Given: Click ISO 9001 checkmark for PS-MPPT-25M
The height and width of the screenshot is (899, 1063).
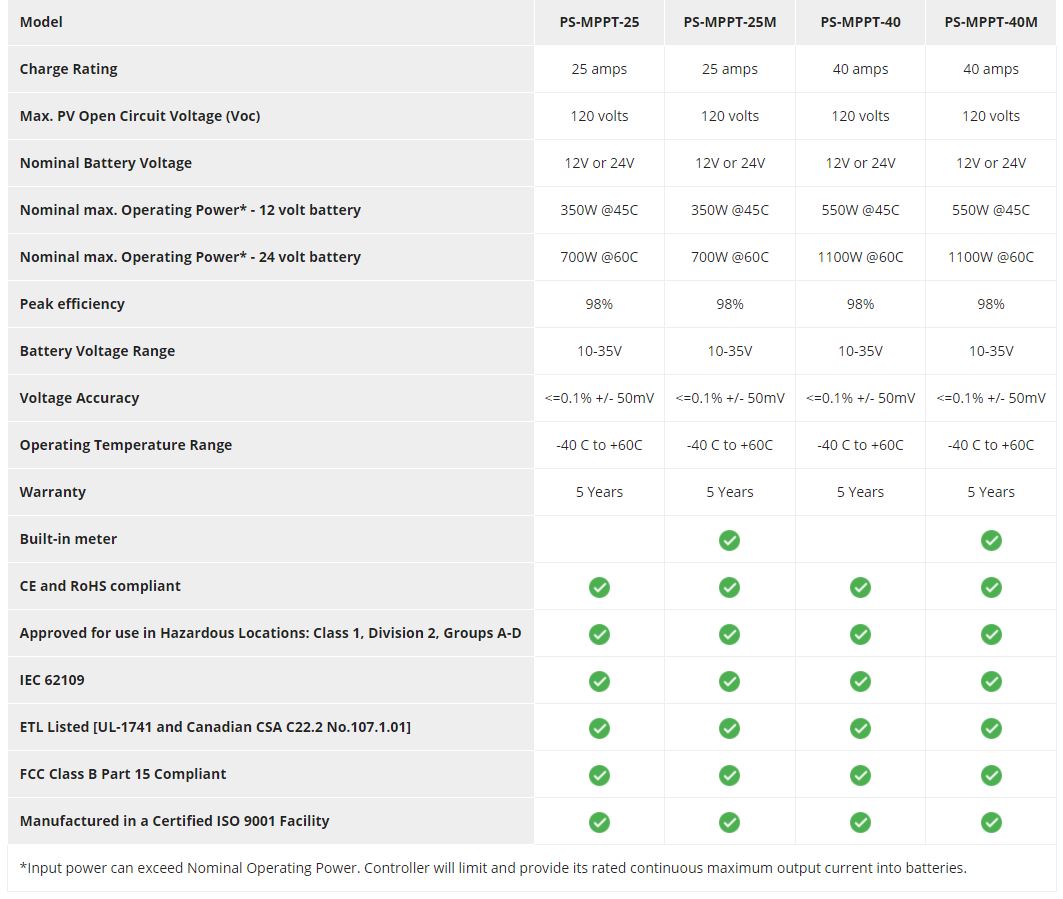Looking at the screenshot, I should pyautogui.click(x=730, y=822).
